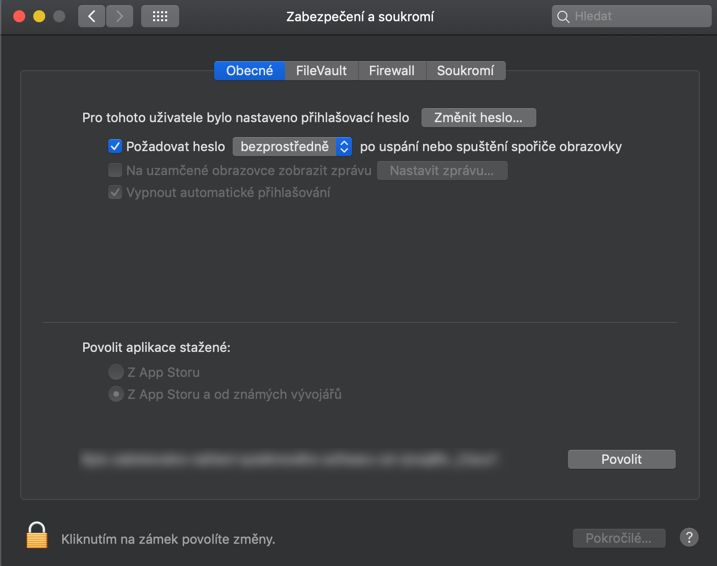The height and width of the screenshot is (566, 717).
Task: Toggle Vypnout automatické přihlašování checkbox
Action: click(115, 192)
